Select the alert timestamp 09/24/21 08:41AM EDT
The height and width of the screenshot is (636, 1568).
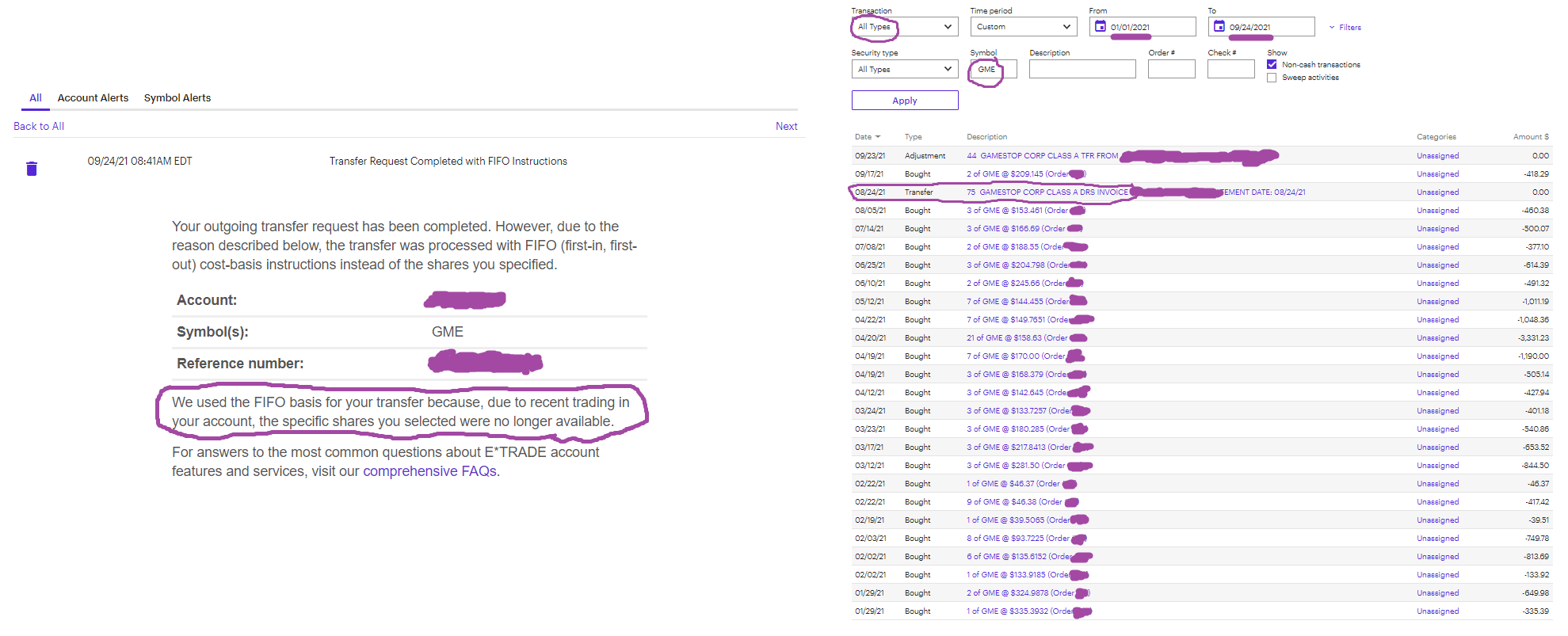(x=139, y=161)
